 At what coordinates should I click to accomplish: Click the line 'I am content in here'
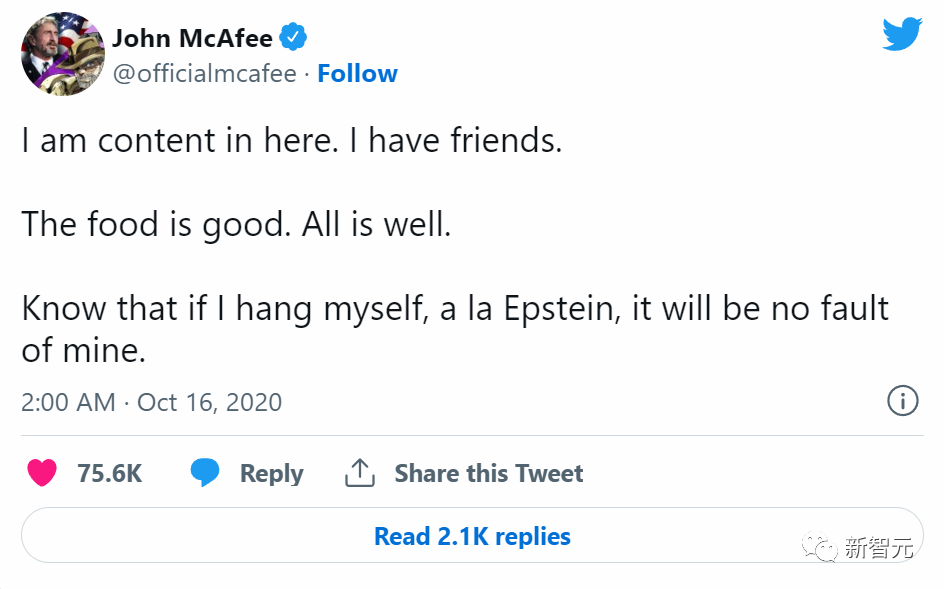click(x=292, y=140)
